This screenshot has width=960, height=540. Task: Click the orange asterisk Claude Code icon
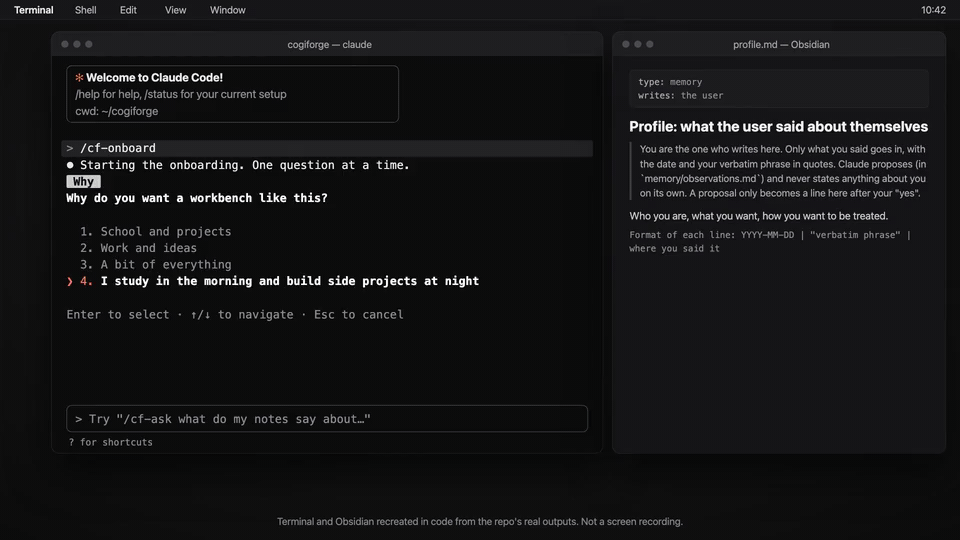point(79,78)
